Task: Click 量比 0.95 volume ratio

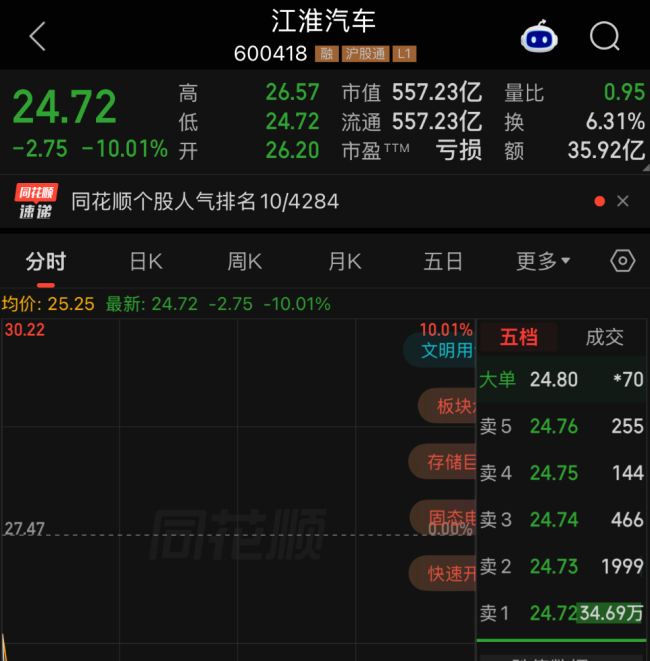Action: coord(575,92)
